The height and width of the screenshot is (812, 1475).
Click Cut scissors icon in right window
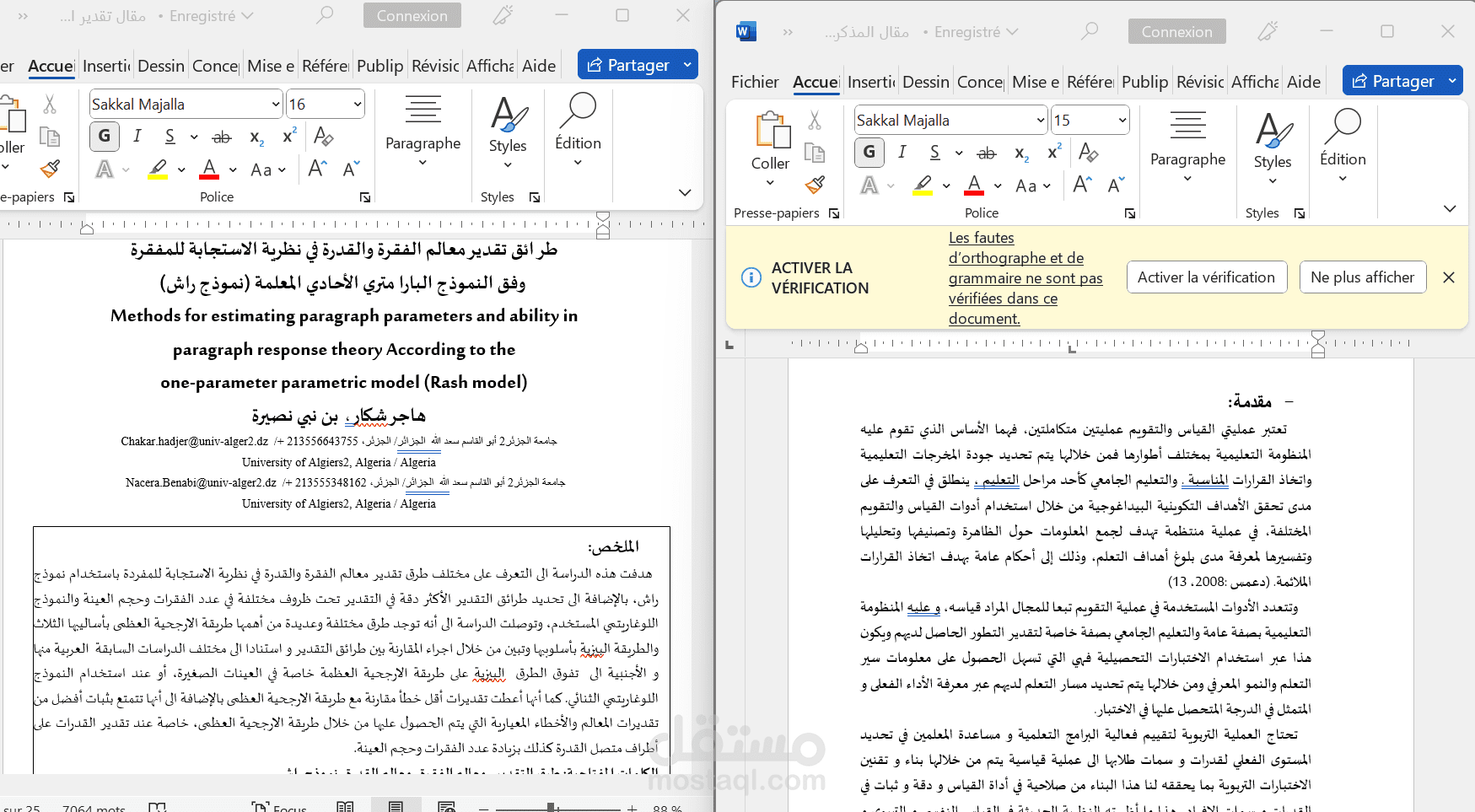[x=815, y=120]
